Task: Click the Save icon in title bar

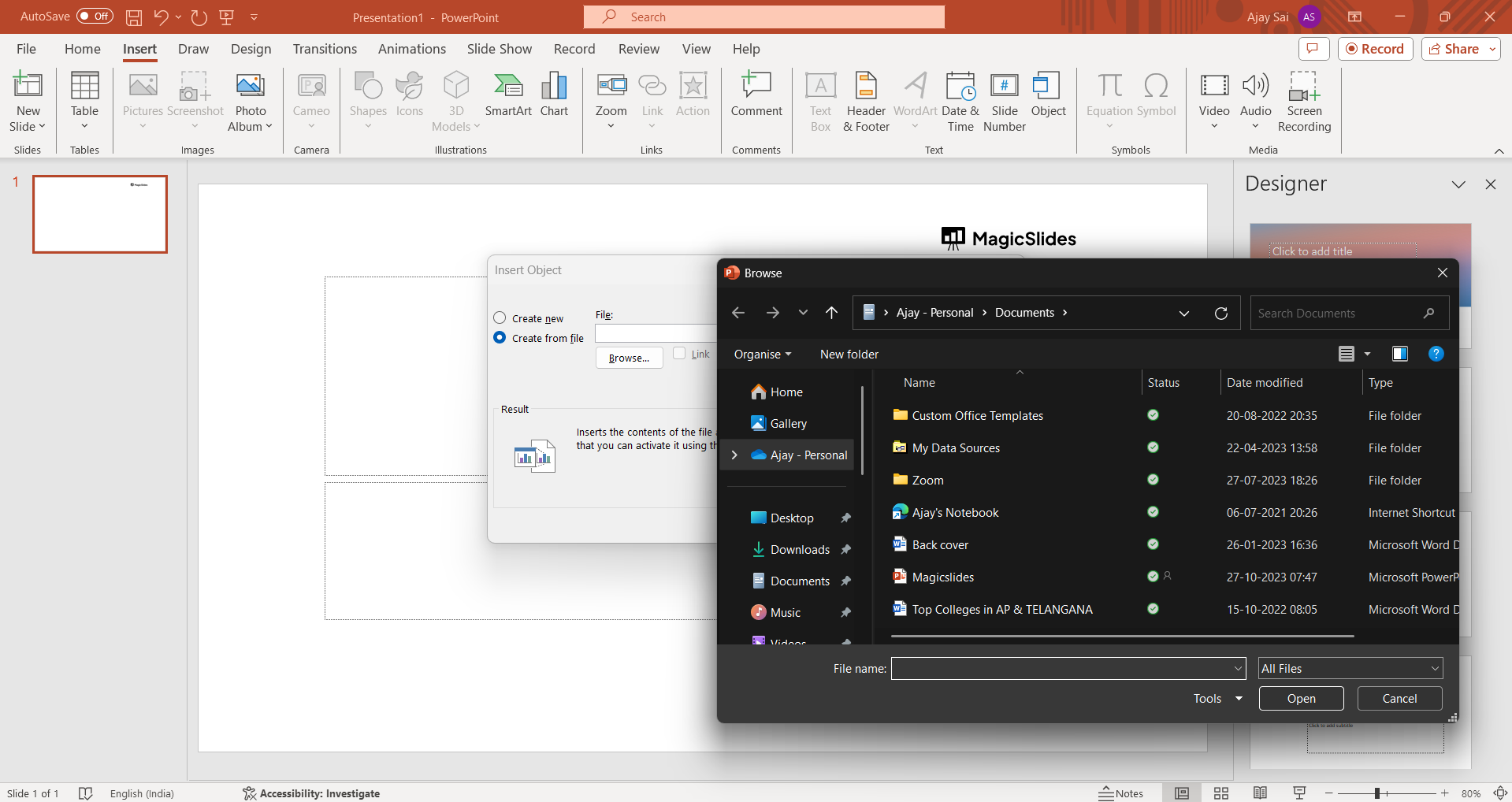Action: pos(134,17)
